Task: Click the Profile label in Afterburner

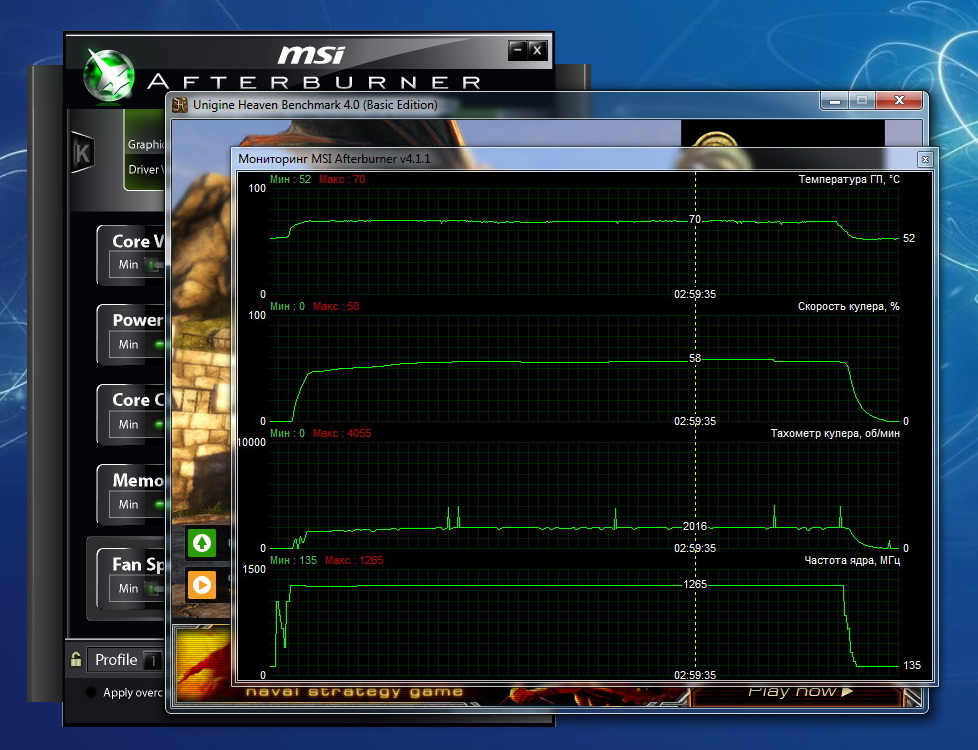Action: [x=115, y=660]
